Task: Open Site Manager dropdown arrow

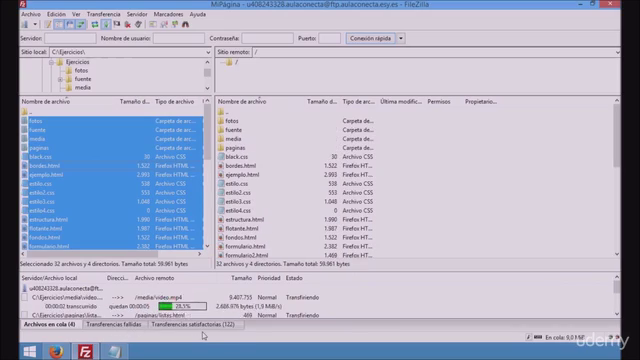Action: [35, 24]
